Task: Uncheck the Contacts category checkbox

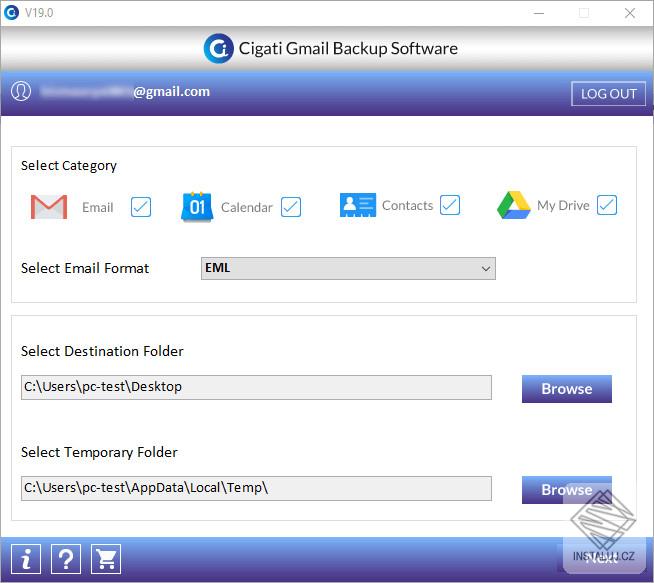Action: coord(450,205)
